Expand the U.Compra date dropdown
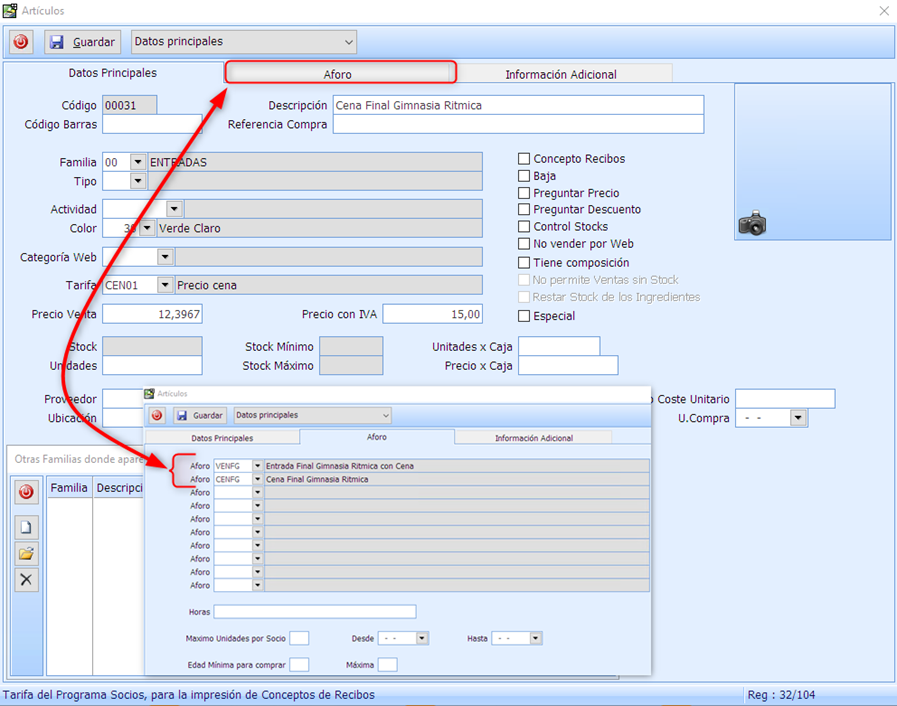This screenshot has width=897, height=706. (x=797, y=418)
